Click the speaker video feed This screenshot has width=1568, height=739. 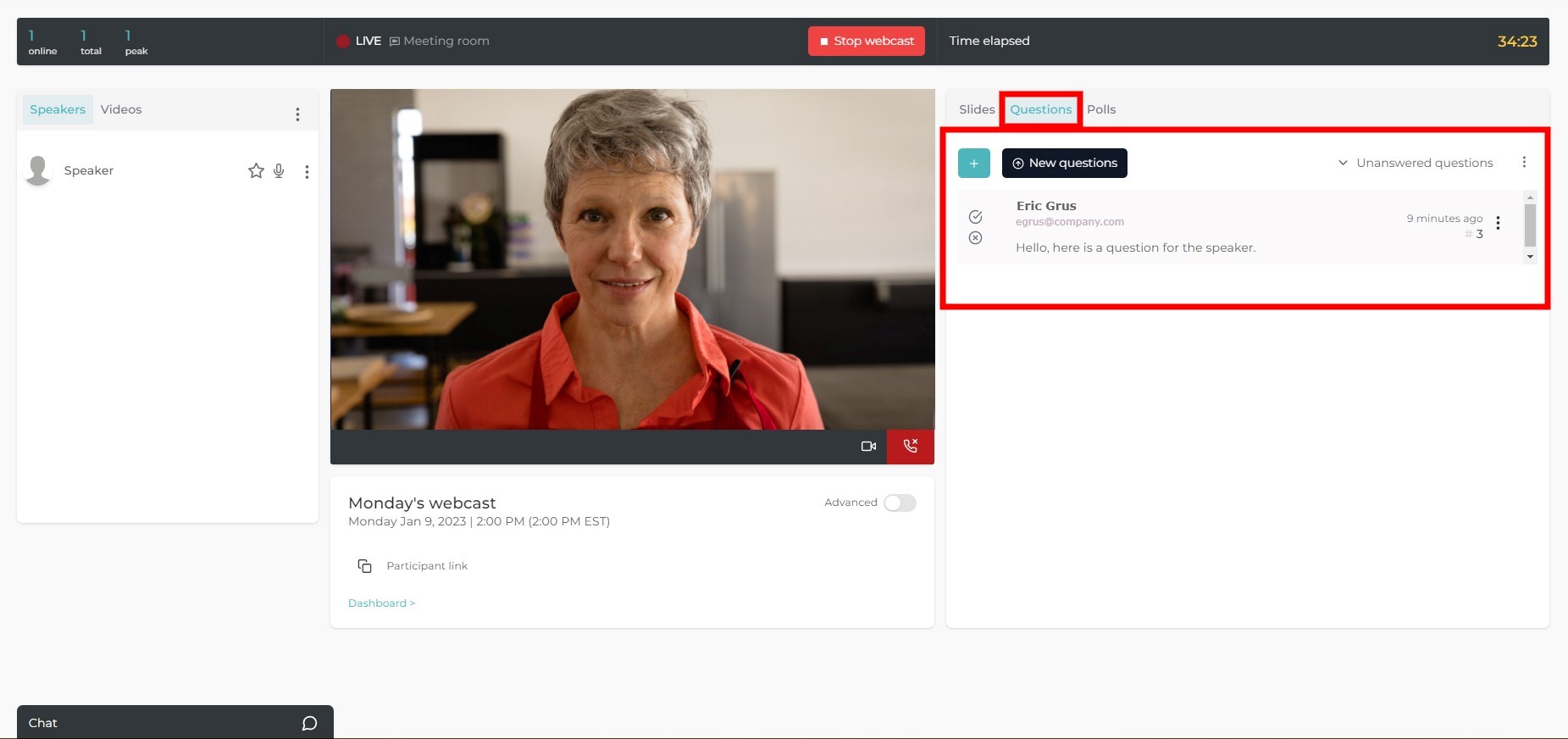click(x=633, y=259)
